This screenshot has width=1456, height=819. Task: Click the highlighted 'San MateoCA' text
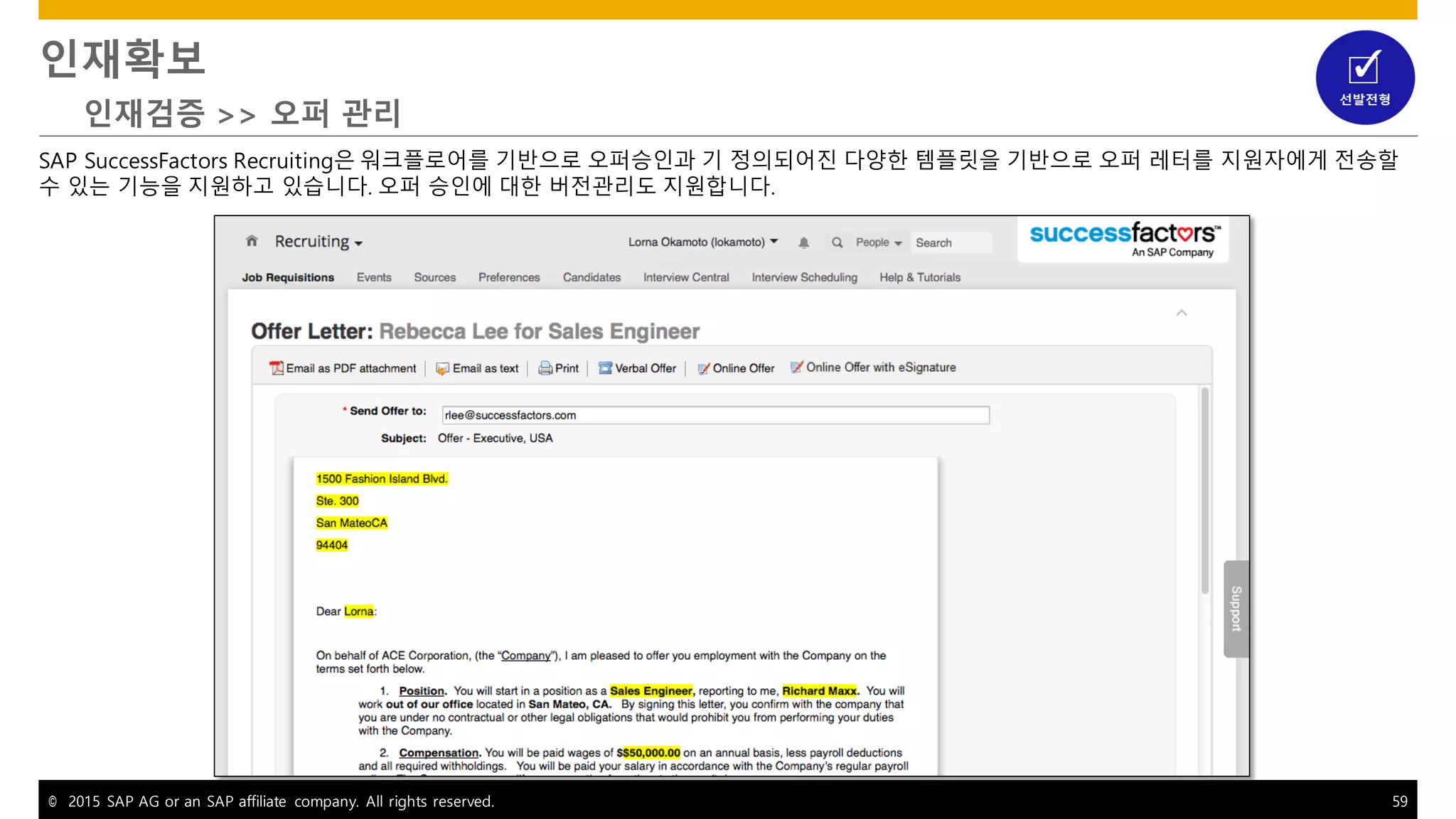coord(352,523)
